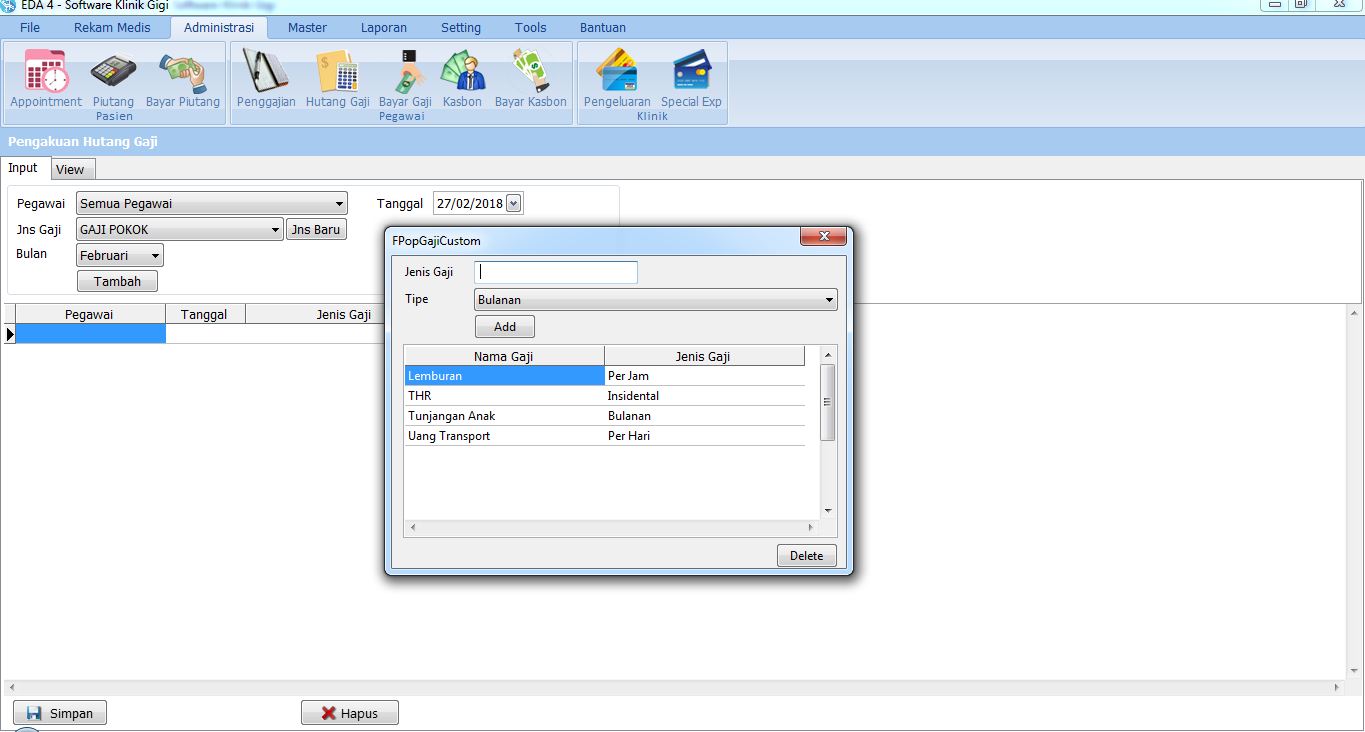Screen dimensions: 1365x732
Task: Click the popup list vertical scrollbar thumb
Action: click(x=827, y=402)
